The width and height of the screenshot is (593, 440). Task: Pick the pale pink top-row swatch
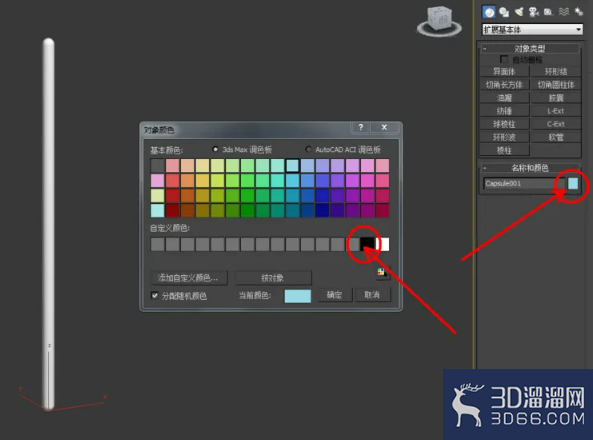pos(172,165)
